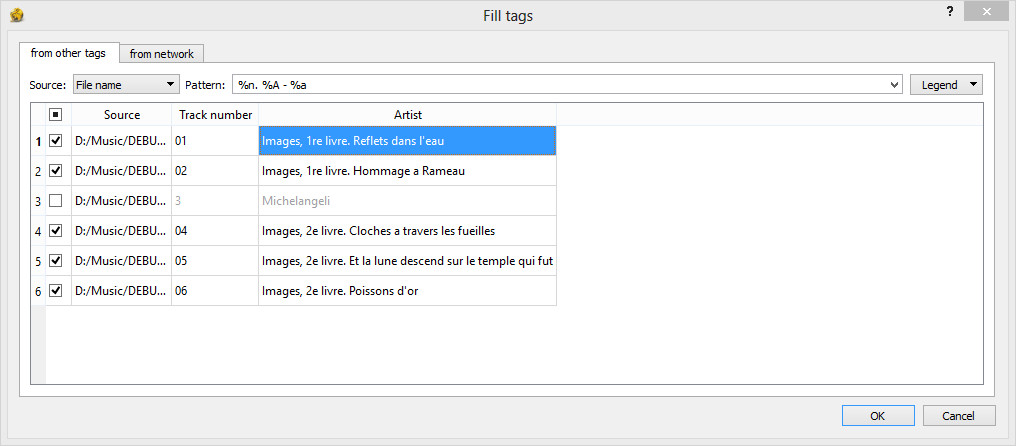Select the Poissons d'or artist cell
The height and width of the screenshot is (446, 1016).
coord(408,291)
